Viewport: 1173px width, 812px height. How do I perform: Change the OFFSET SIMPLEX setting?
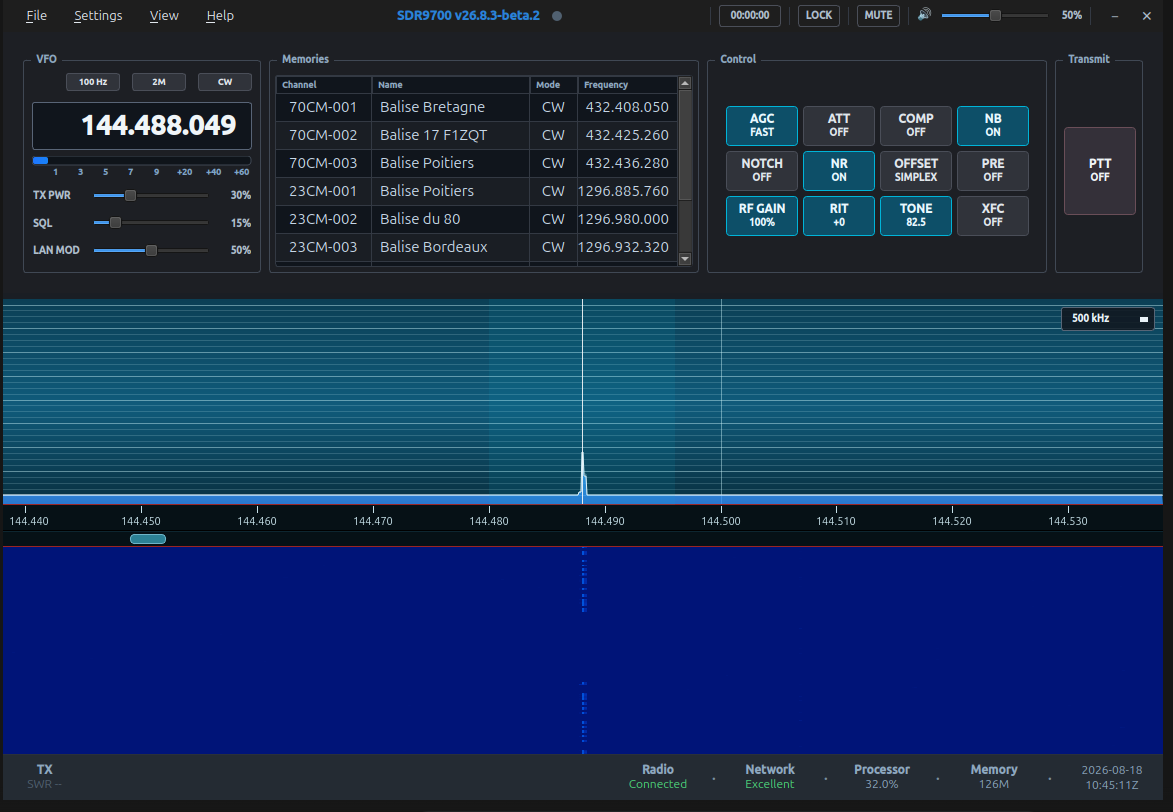916,170
